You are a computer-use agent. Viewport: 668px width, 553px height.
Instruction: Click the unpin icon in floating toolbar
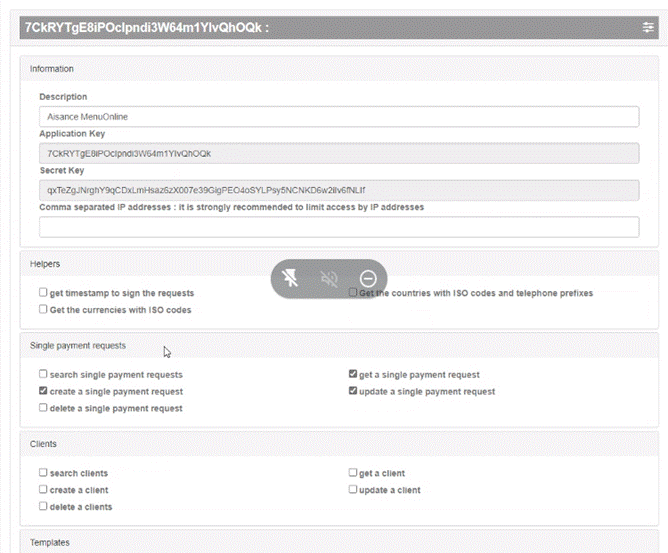pyautogui.click(x=291, y=279)
